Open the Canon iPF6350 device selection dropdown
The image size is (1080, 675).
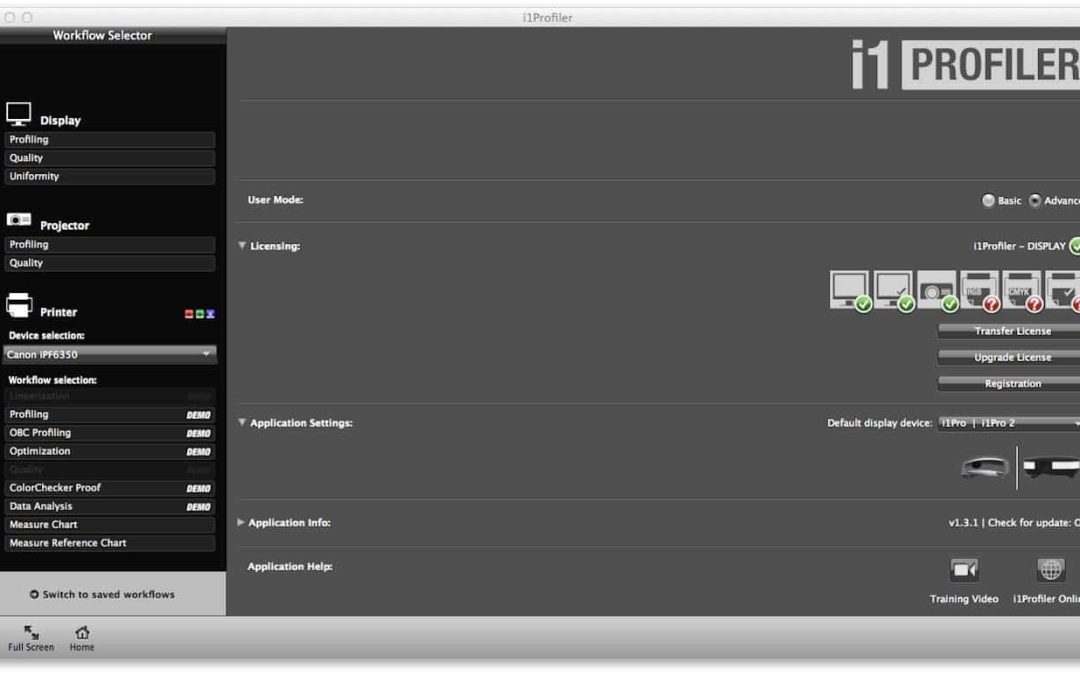(x=109, y=354)
